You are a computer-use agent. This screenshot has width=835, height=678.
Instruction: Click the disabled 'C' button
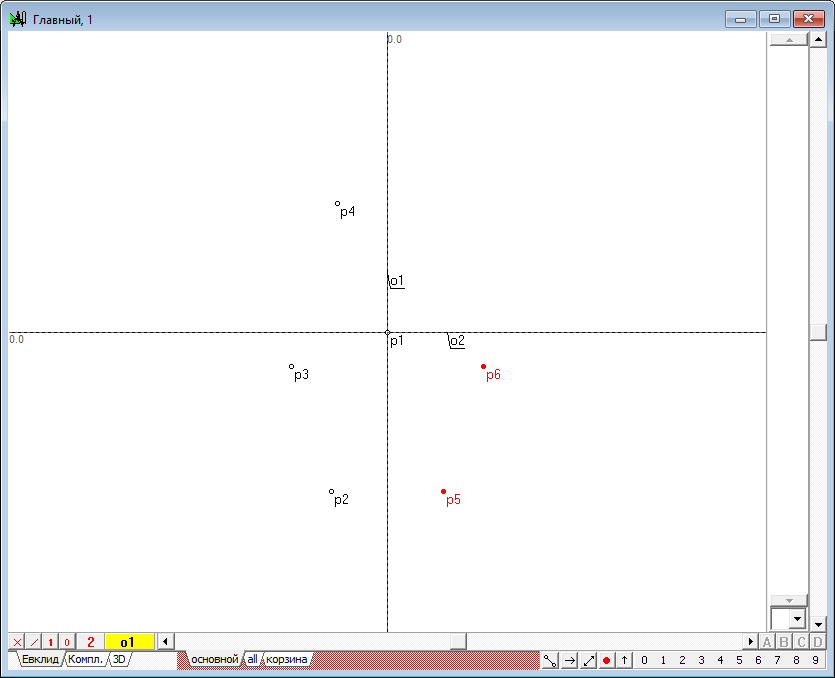tap(801, 642)
